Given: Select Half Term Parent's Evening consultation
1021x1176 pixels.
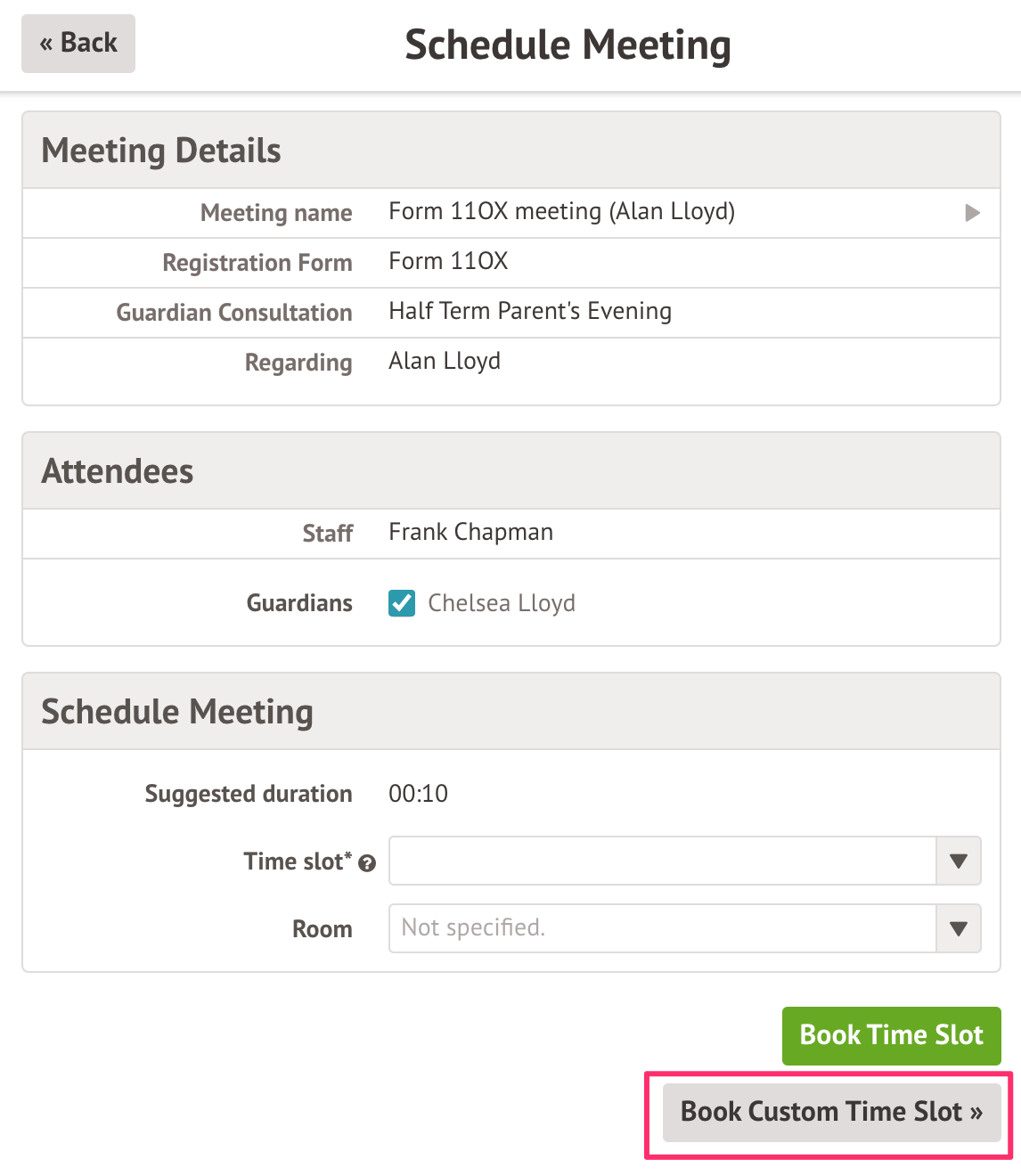Looking at the screenshot, I should click(x=530, y=312).
